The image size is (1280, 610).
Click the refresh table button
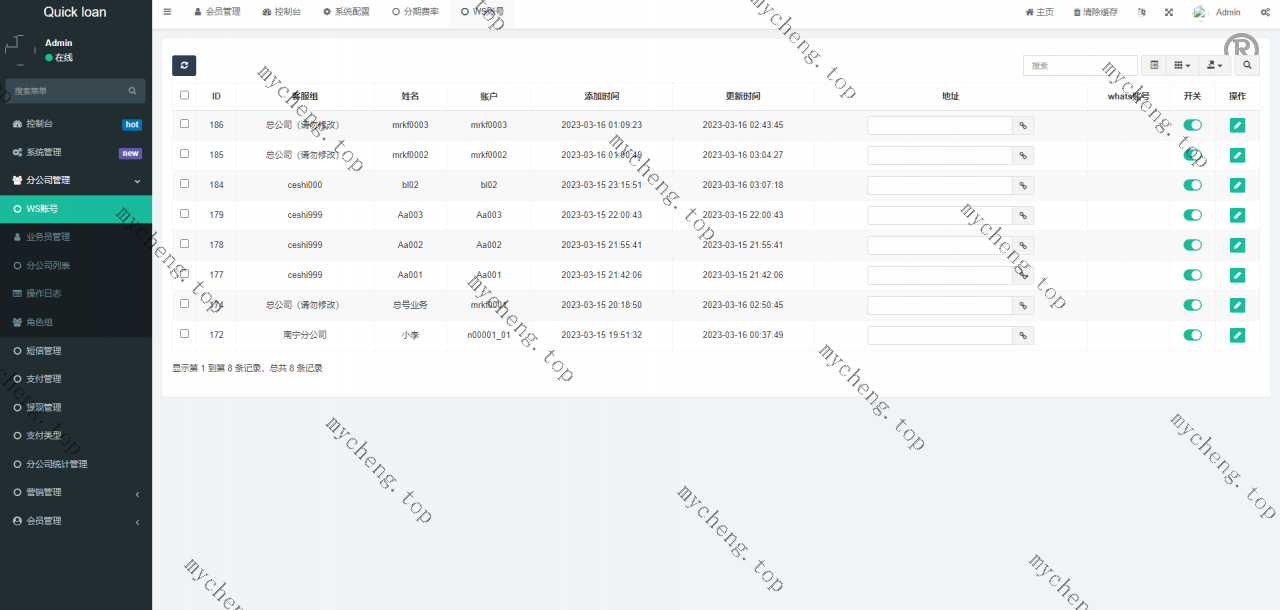click(184, 66)
